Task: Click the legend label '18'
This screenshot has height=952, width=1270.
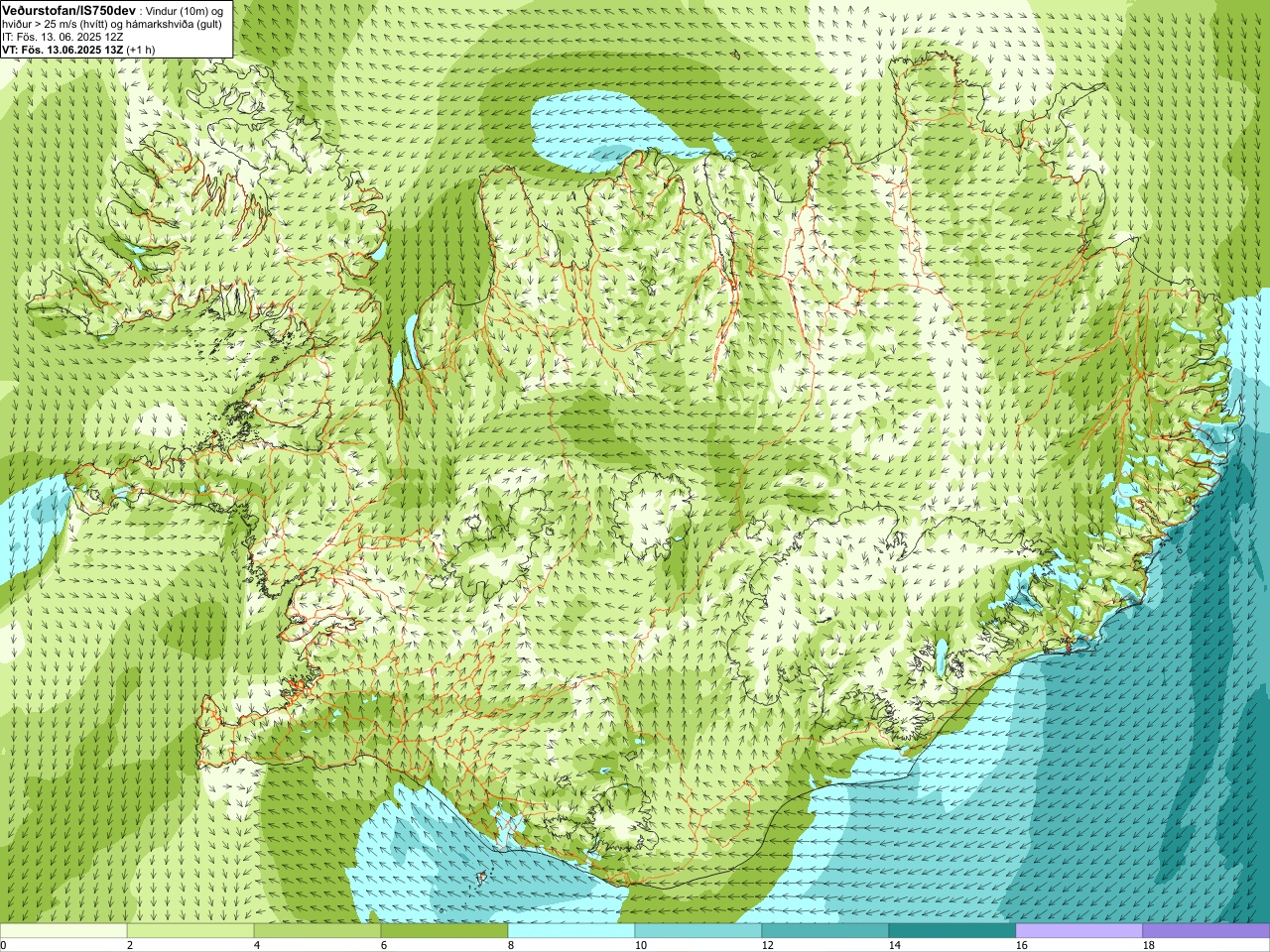Action: point(1149,945)
